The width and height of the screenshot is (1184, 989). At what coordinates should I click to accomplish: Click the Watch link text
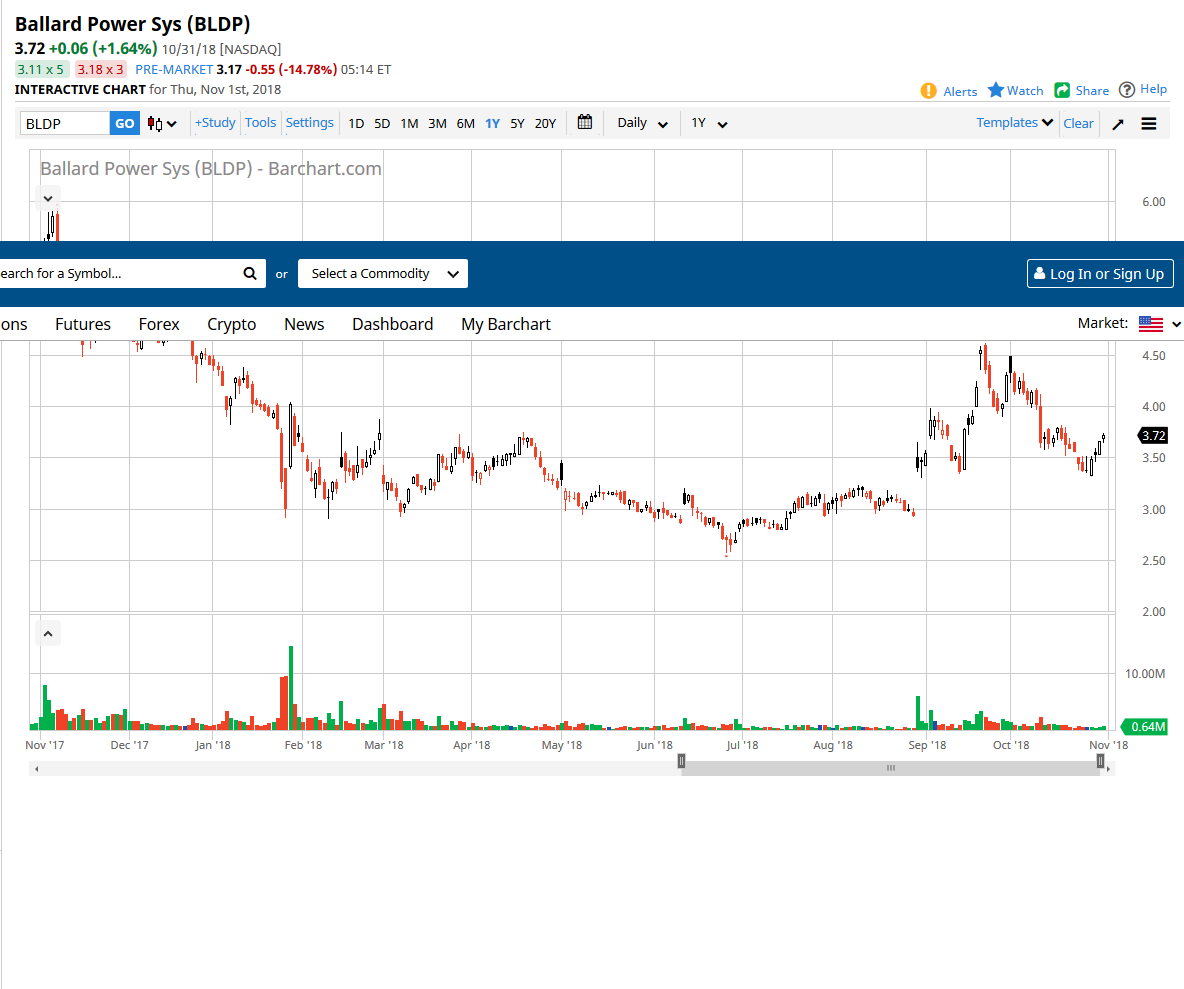(1025, 91)
